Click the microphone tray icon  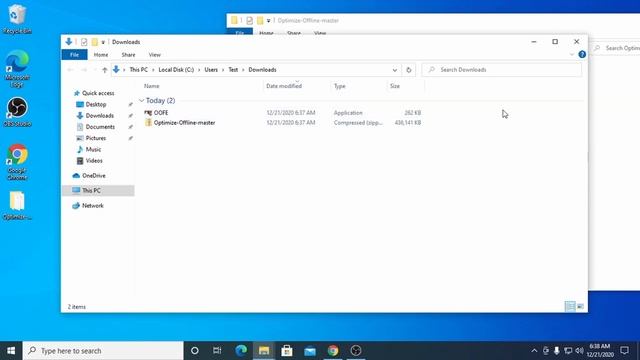click(x=556, y=351)
